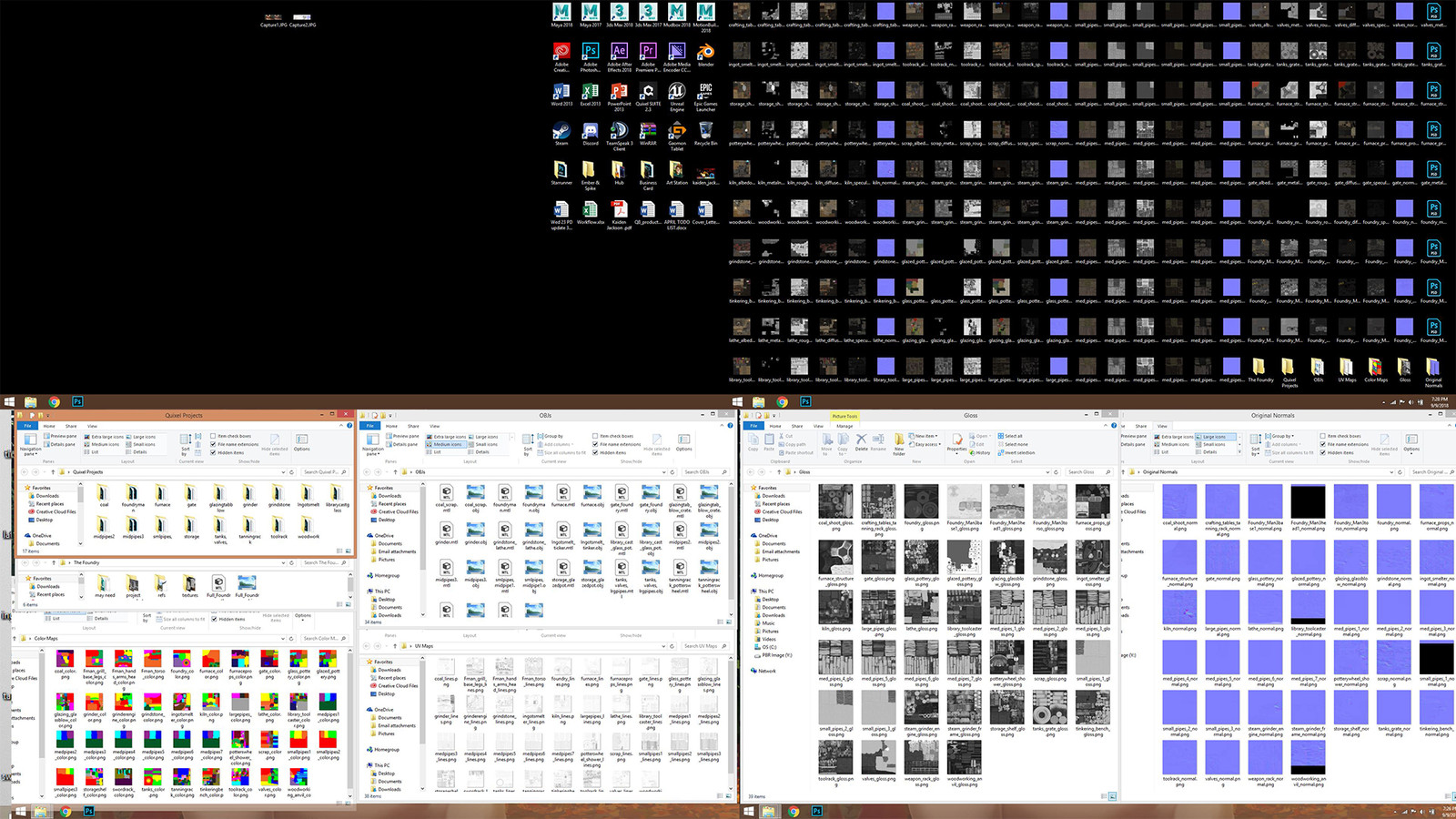Open the Adobe Media Encoder desktop shortcut
The height and width of the screenshot is (819, 1456).
pyautogui.click(x=677, y=56)
